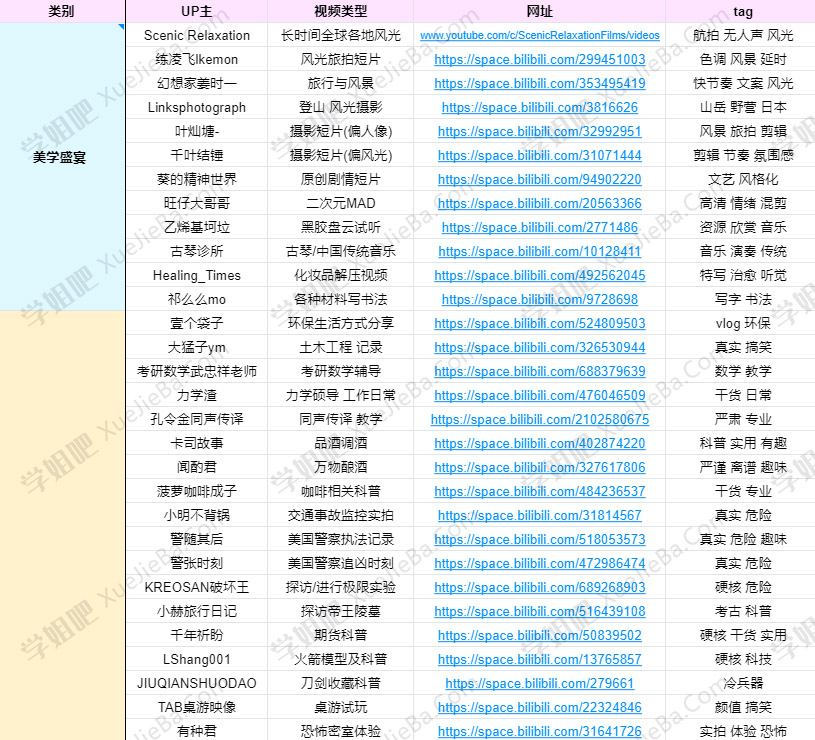Select the 黑胶盘云试听 video type cell

pyautogui.click(x=340, y=227)
